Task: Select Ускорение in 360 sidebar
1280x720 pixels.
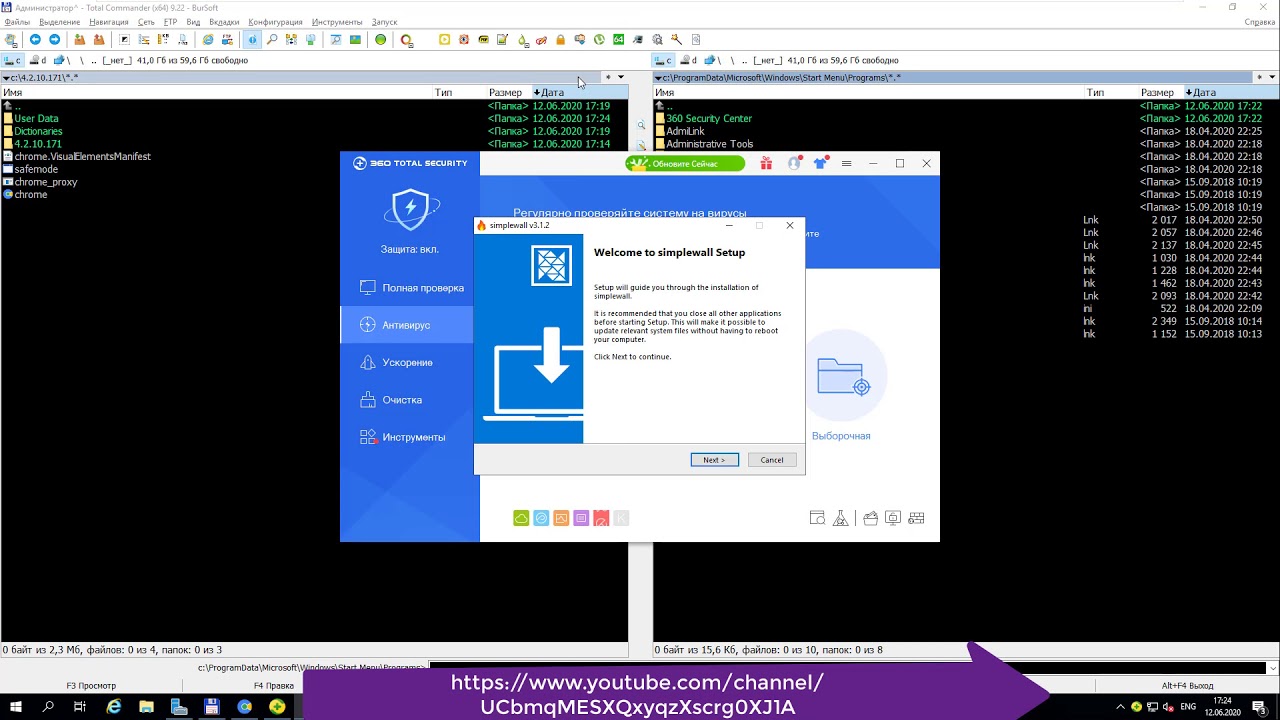Action: click(407, 362)
